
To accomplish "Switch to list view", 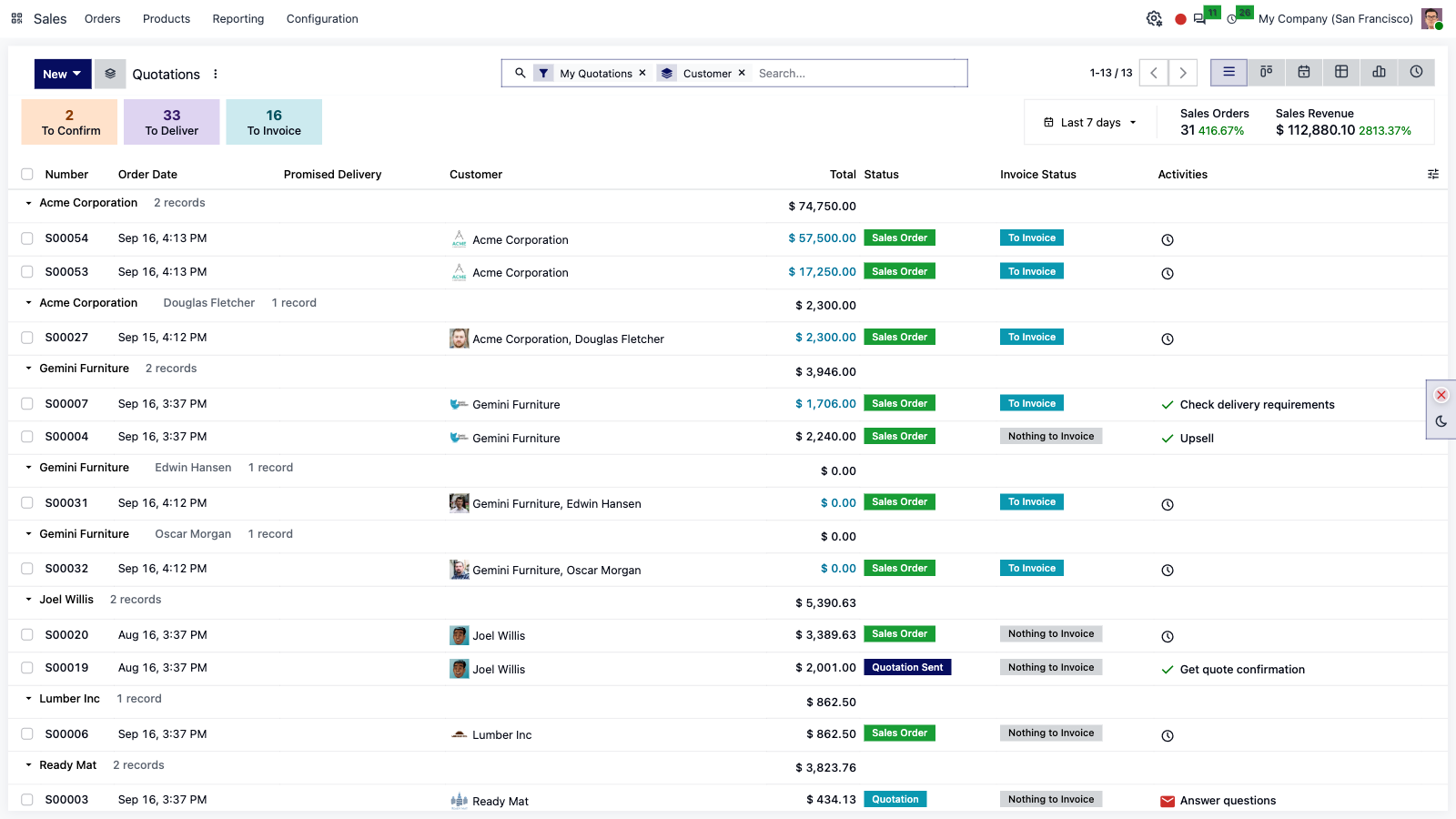I will coord(1228,72).
